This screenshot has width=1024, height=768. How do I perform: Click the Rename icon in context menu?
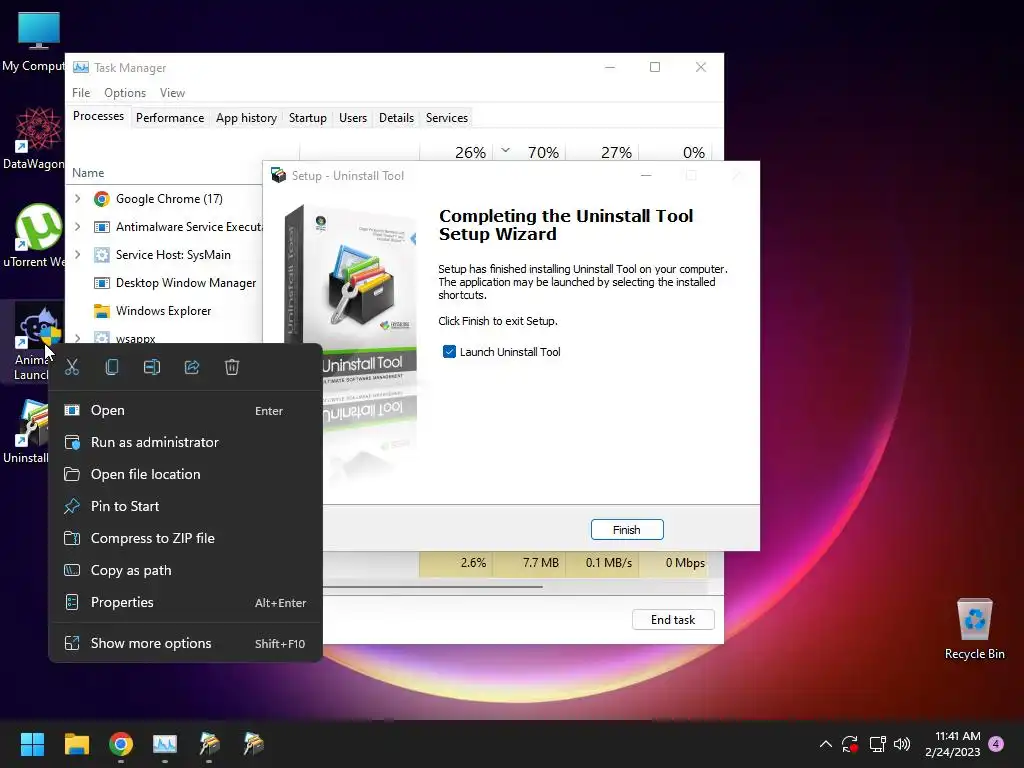[152, 367]
